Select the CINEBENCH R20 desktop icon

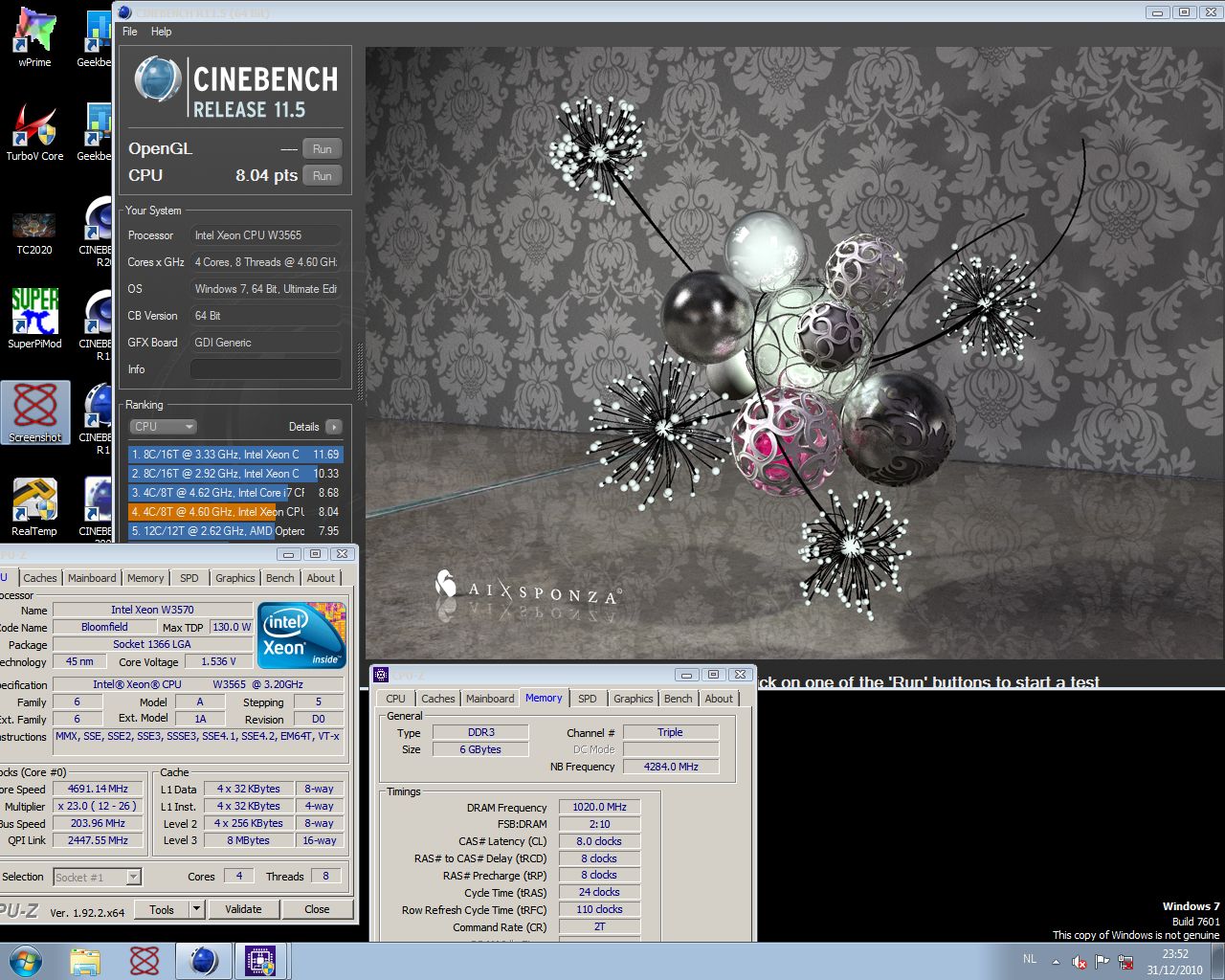96,233
